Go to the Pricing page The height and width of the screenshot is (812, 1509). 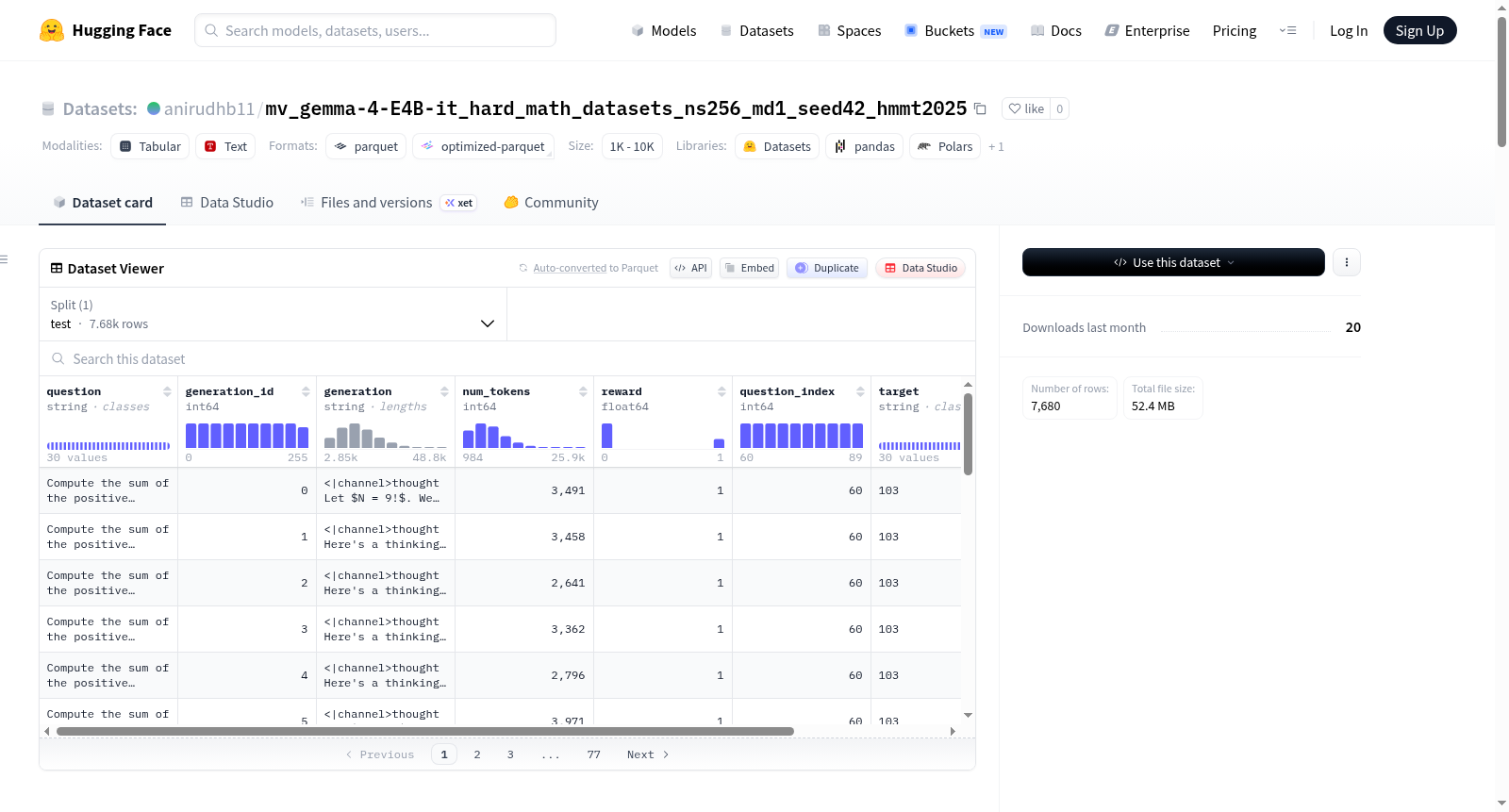point(1235,31)
